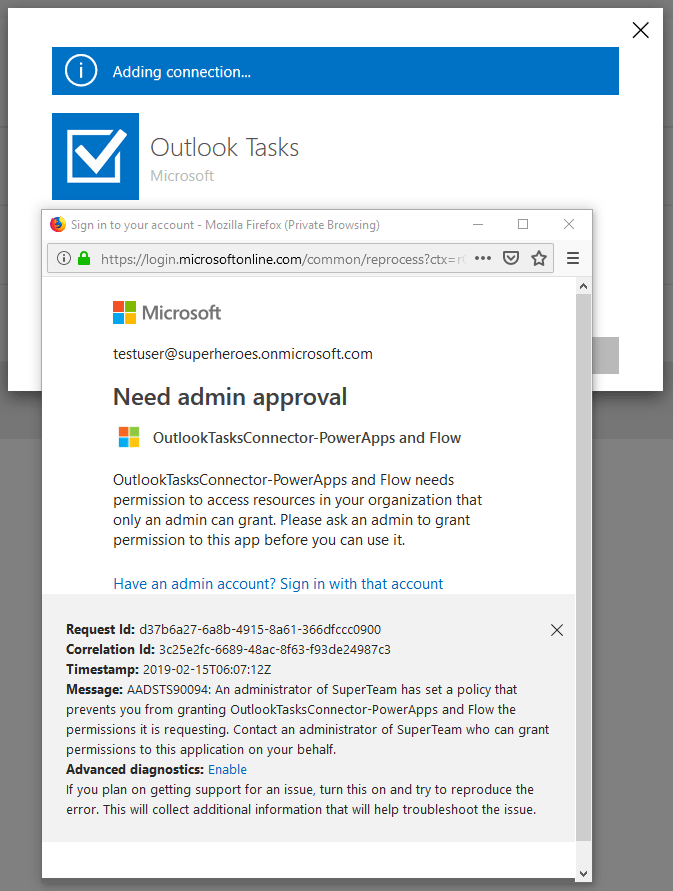Click scrollbar down arrow in Firefox window
Screen dimensions: 673x891
[583, 873]
